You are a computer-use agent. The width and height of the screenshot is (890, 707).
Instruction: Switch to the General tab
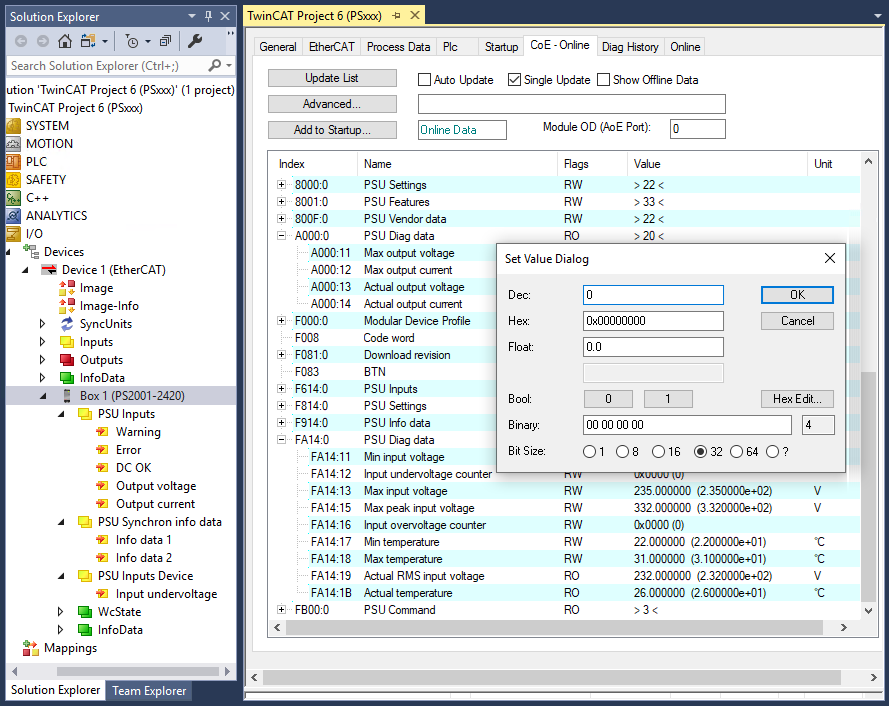[278, 47]
